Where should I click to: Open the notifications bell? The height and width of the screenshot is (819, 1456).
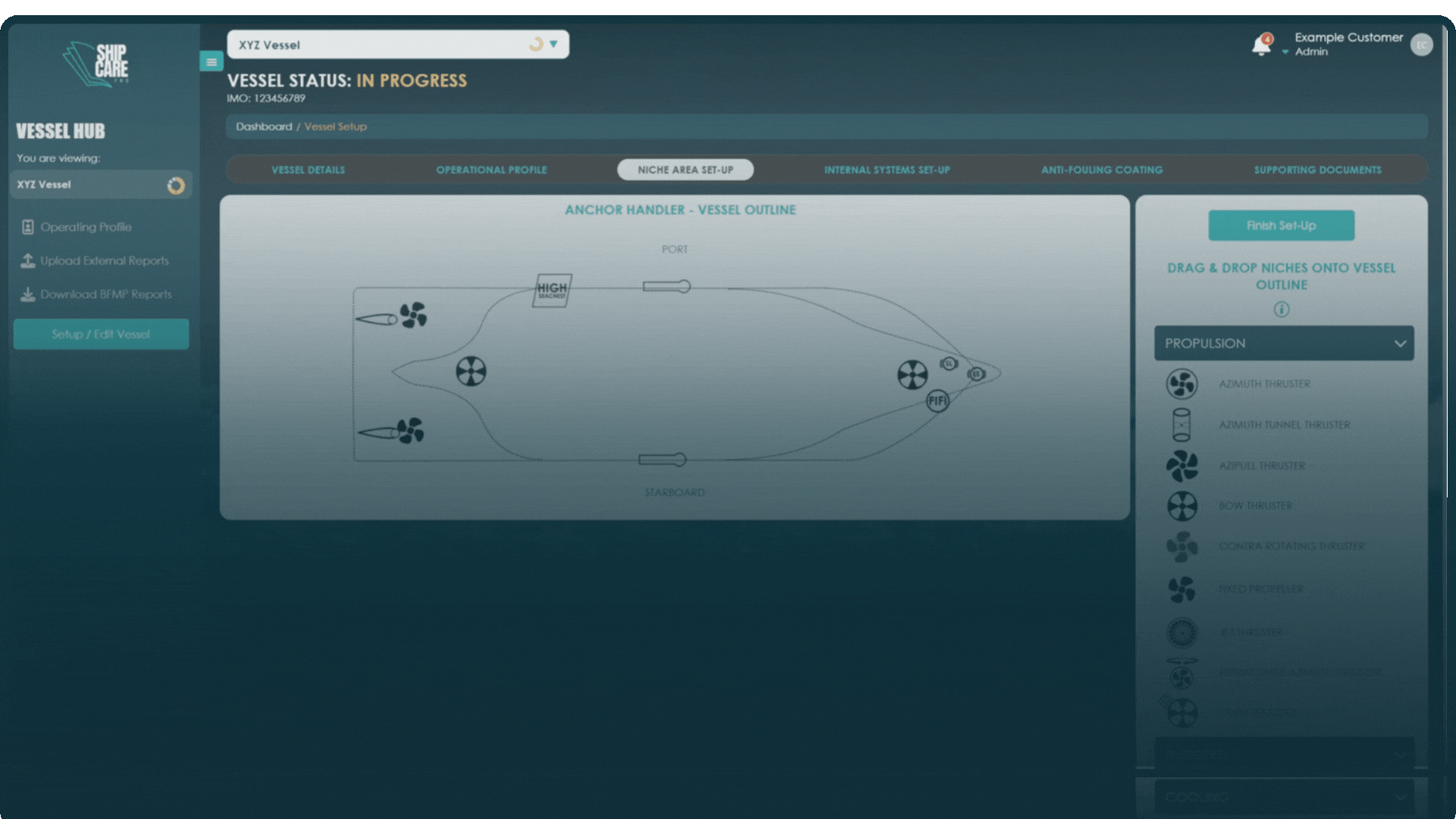[x=1261, y=45]
